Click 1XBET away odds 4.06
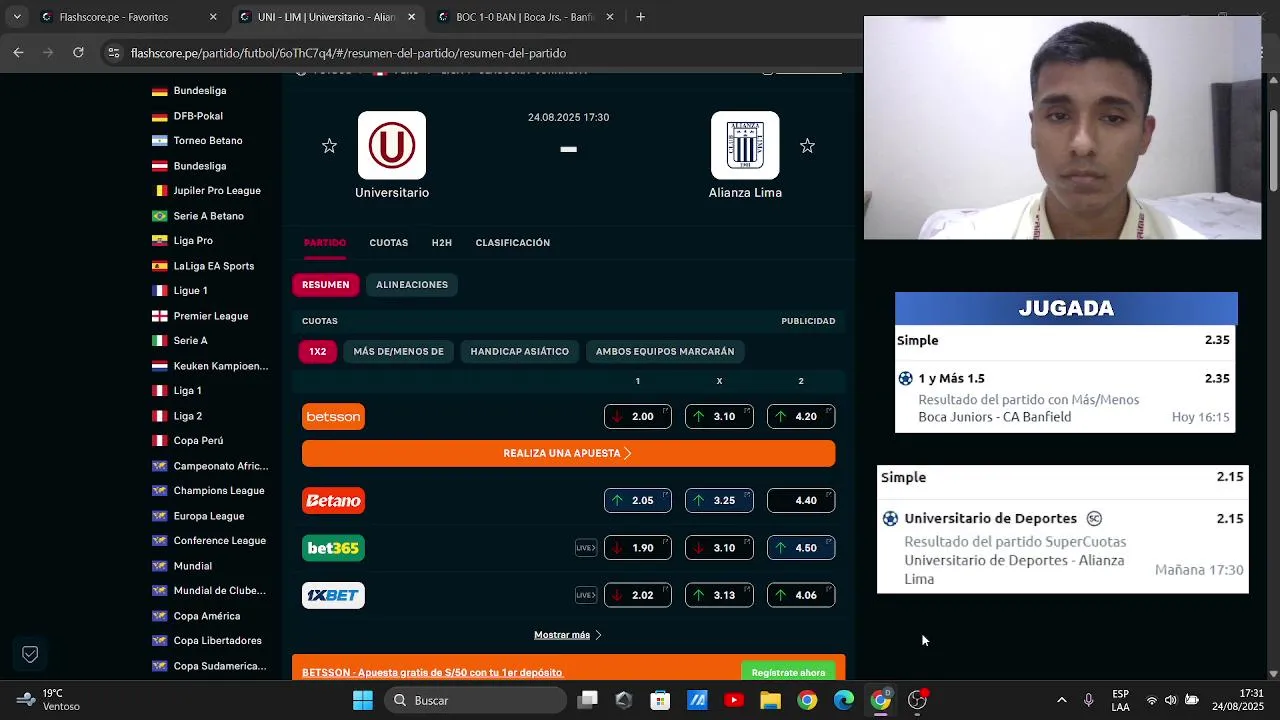The width and height of the screenshot is (1280, 720). (801, 595)
